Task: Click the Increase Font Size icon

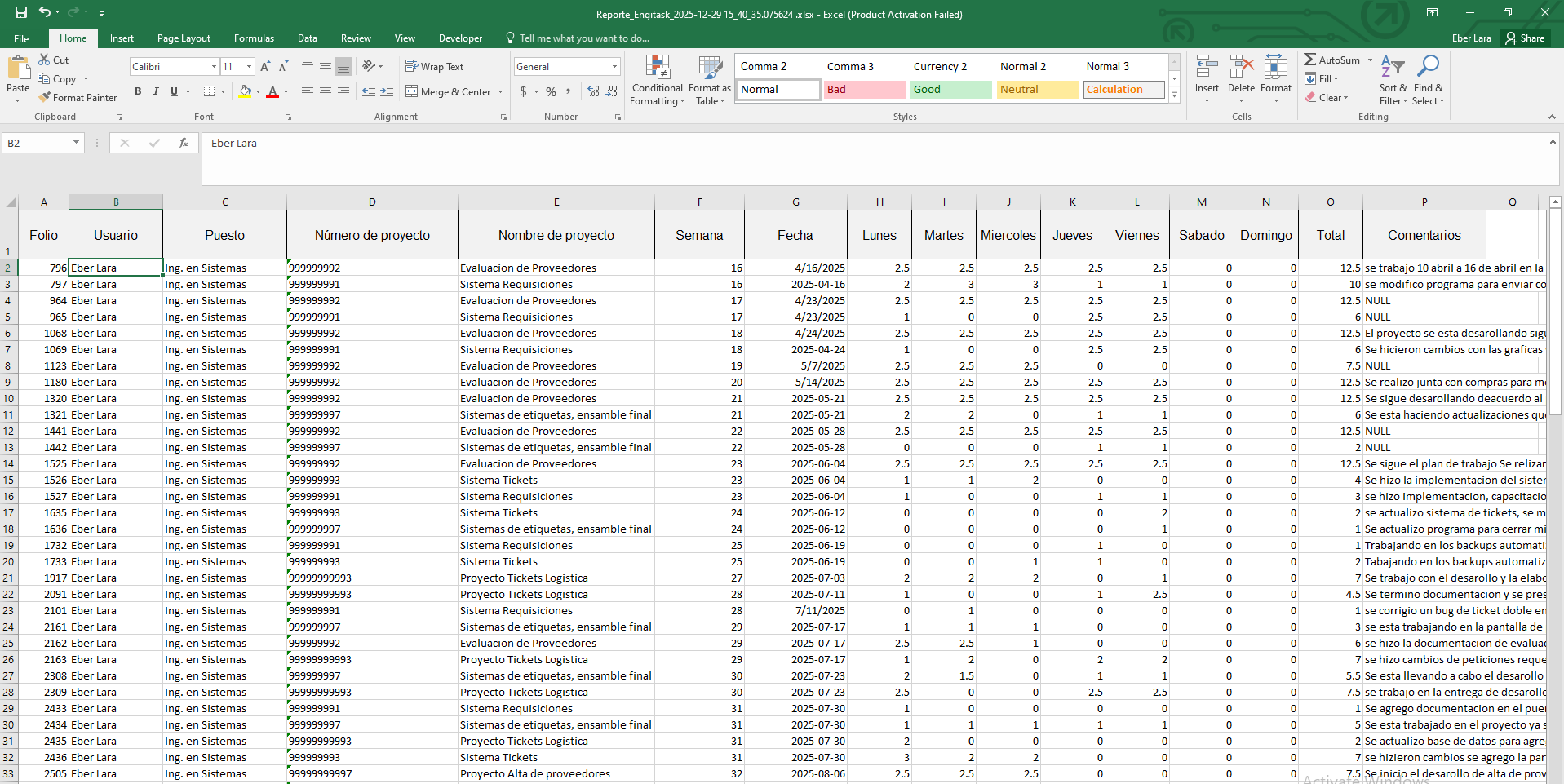Action: pos(265,67)
